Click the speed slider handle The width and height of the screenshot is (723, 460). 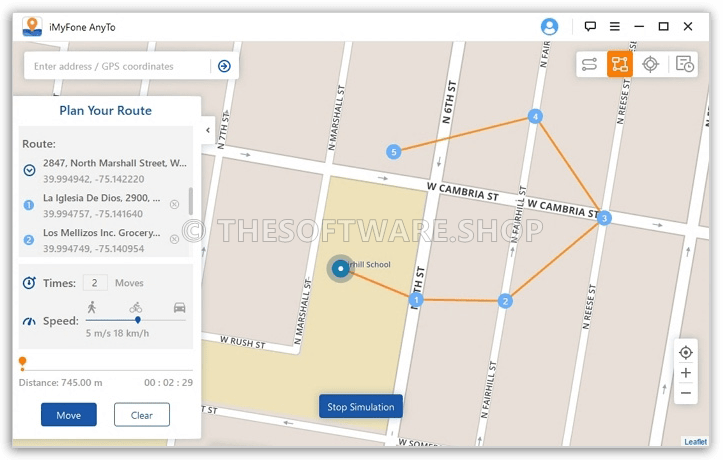coord(137,320)
